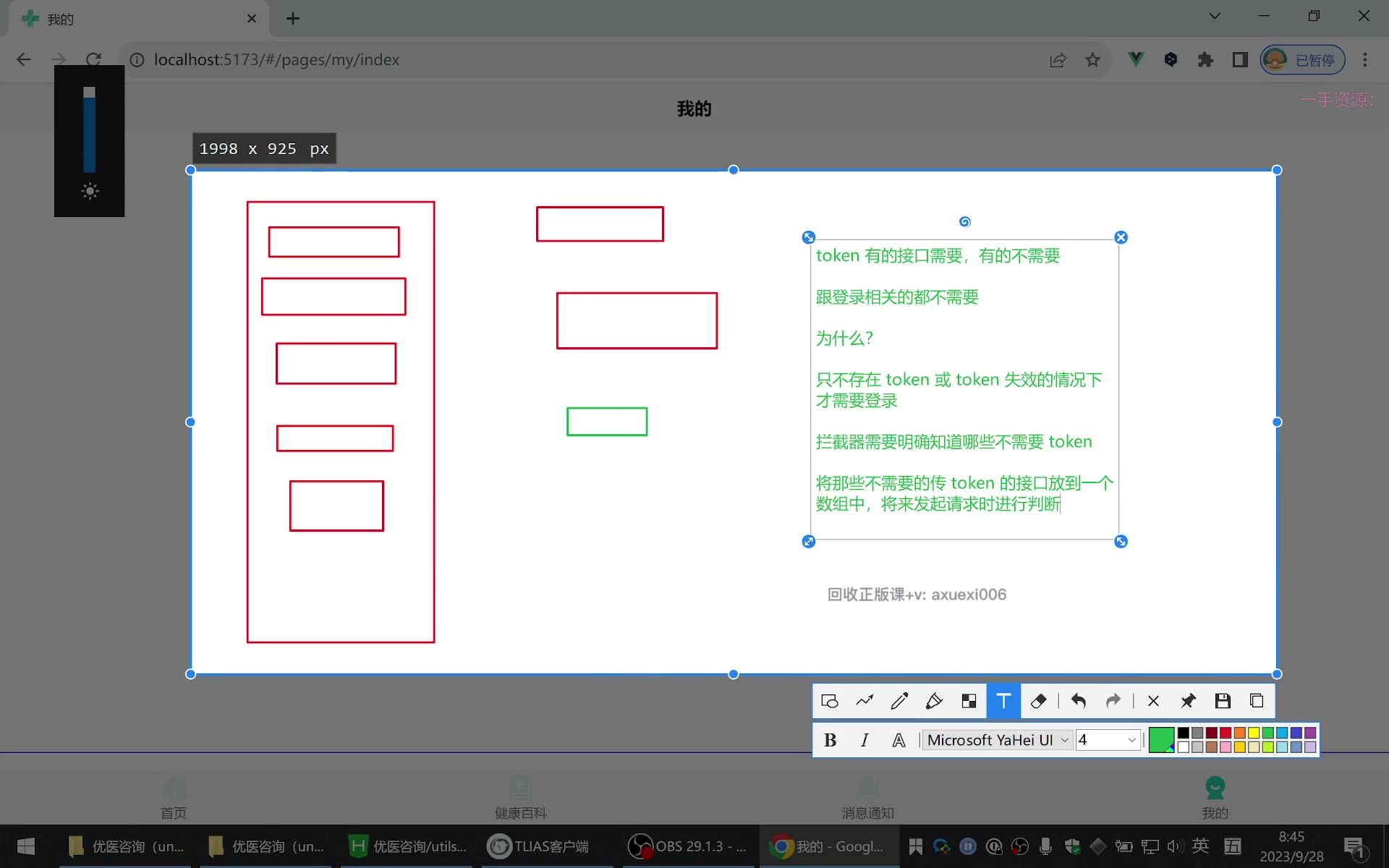Toggle outlined text style

899,740
